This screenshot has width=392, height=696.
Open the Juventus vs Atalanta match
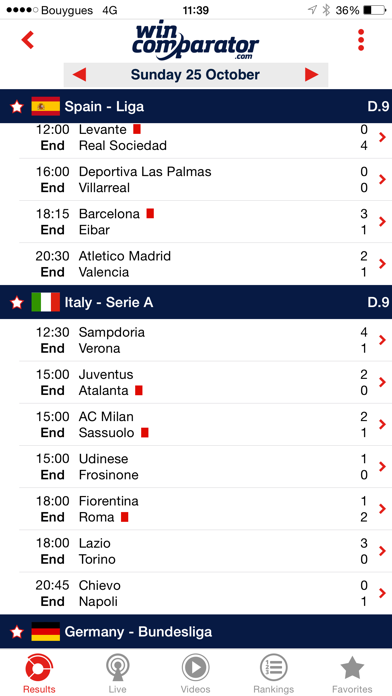(206, 382)
